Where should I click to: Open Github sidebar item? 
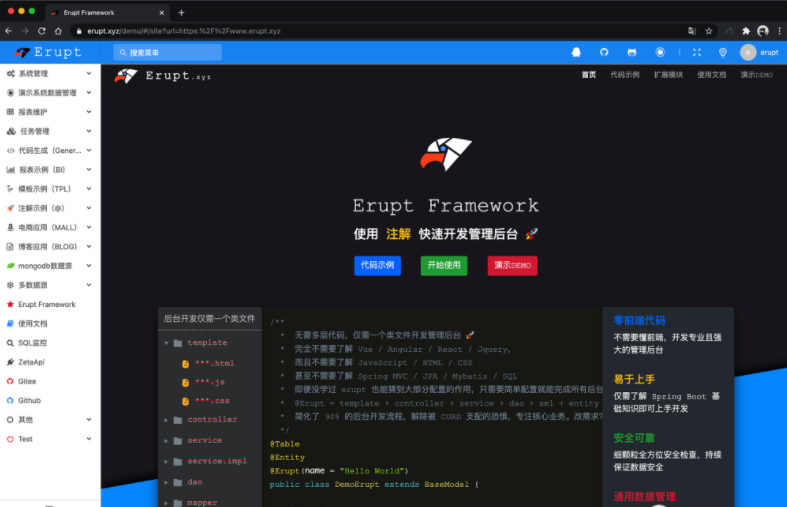click(x=49, y=401)
